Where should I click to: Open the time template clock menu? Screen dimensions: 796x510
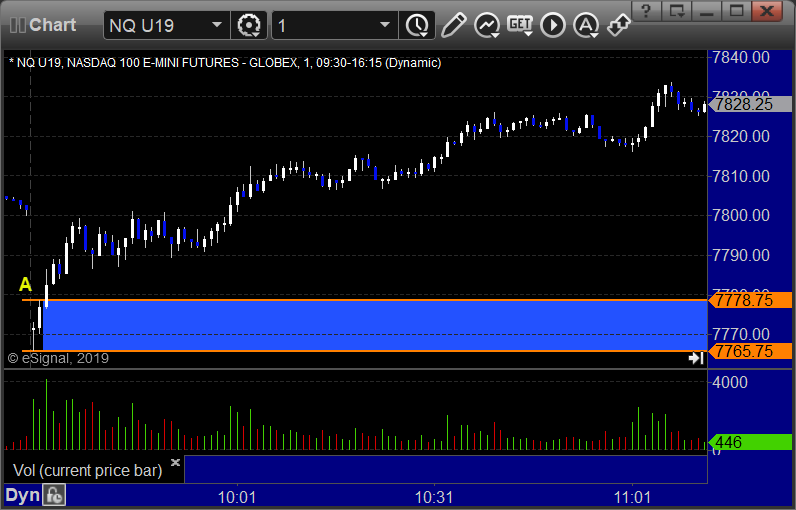(x=417, y=25)
